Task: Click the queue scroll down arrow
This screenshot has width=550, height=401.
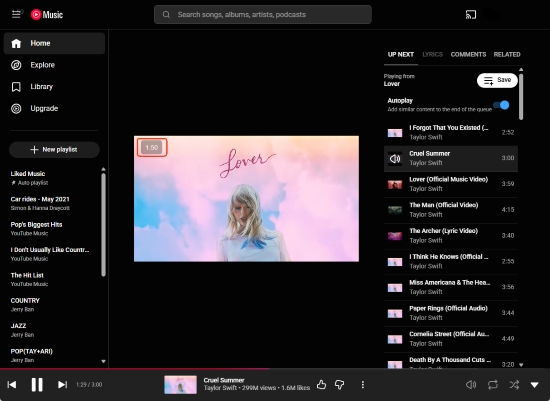Action: [x=521, y=365]
